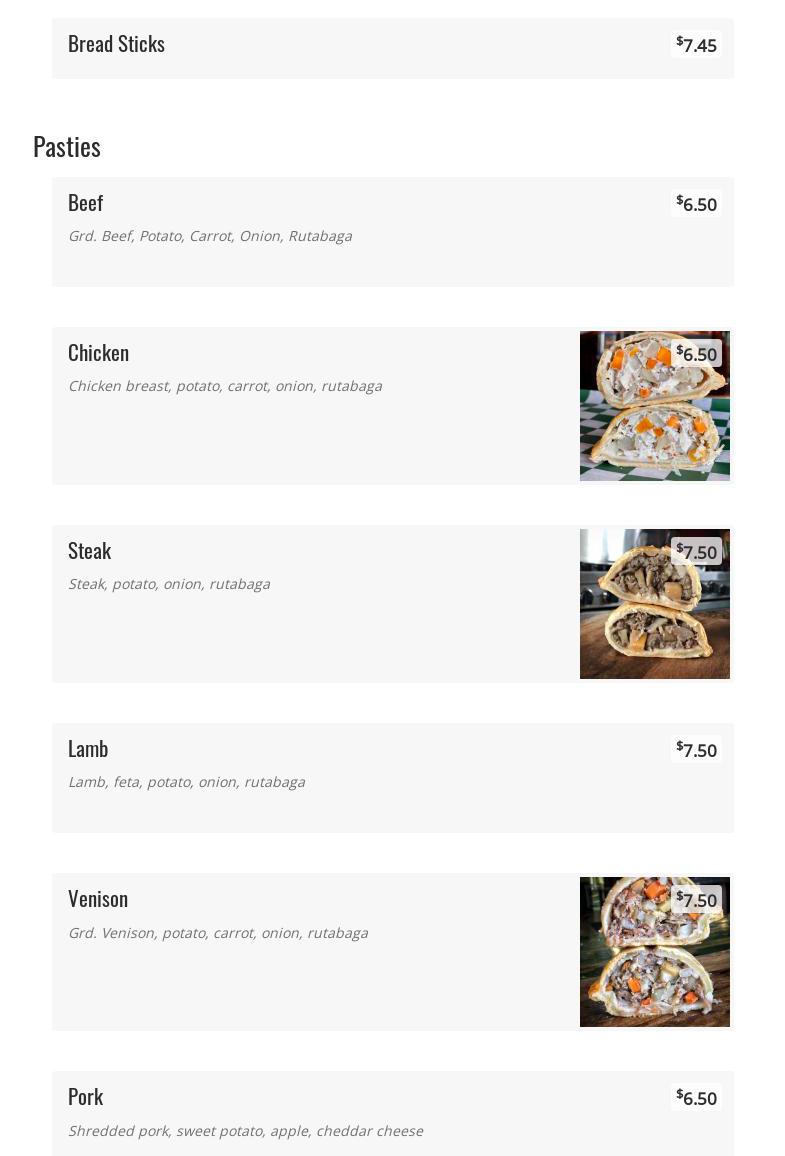The image size is (785, 1156).
Task: Click the Chicken pasty title
Action: (x=98, y=353)
